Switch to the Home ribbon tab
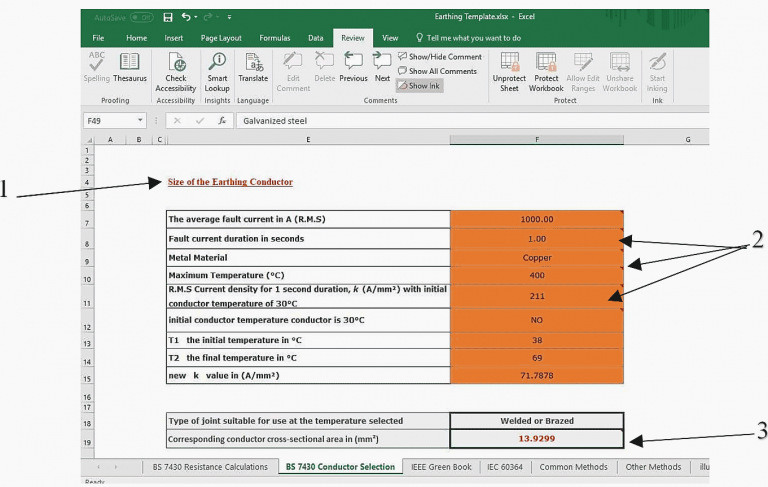The height and width of the screenshot is (487, 768). click(x=136, y=38)
